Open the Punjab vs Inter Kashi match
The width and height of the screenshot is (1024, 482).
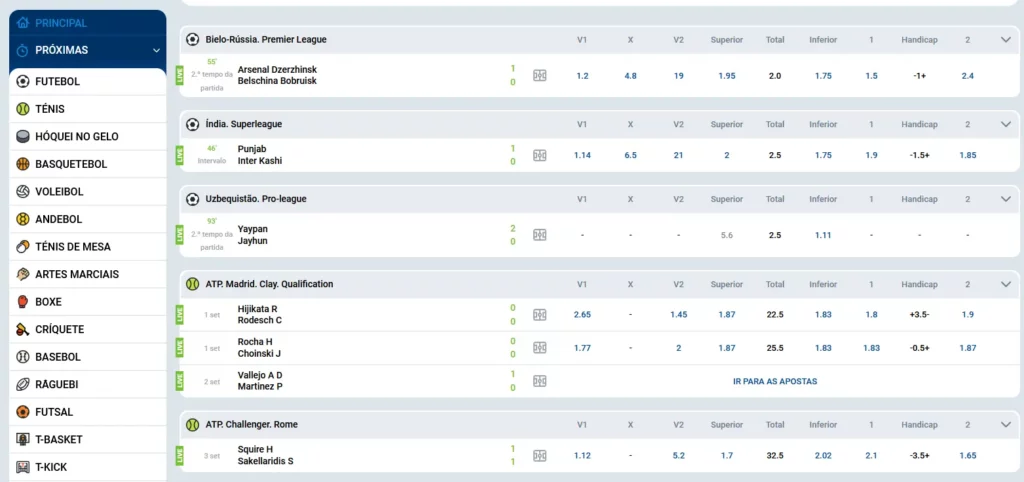(x=260, y=155)
